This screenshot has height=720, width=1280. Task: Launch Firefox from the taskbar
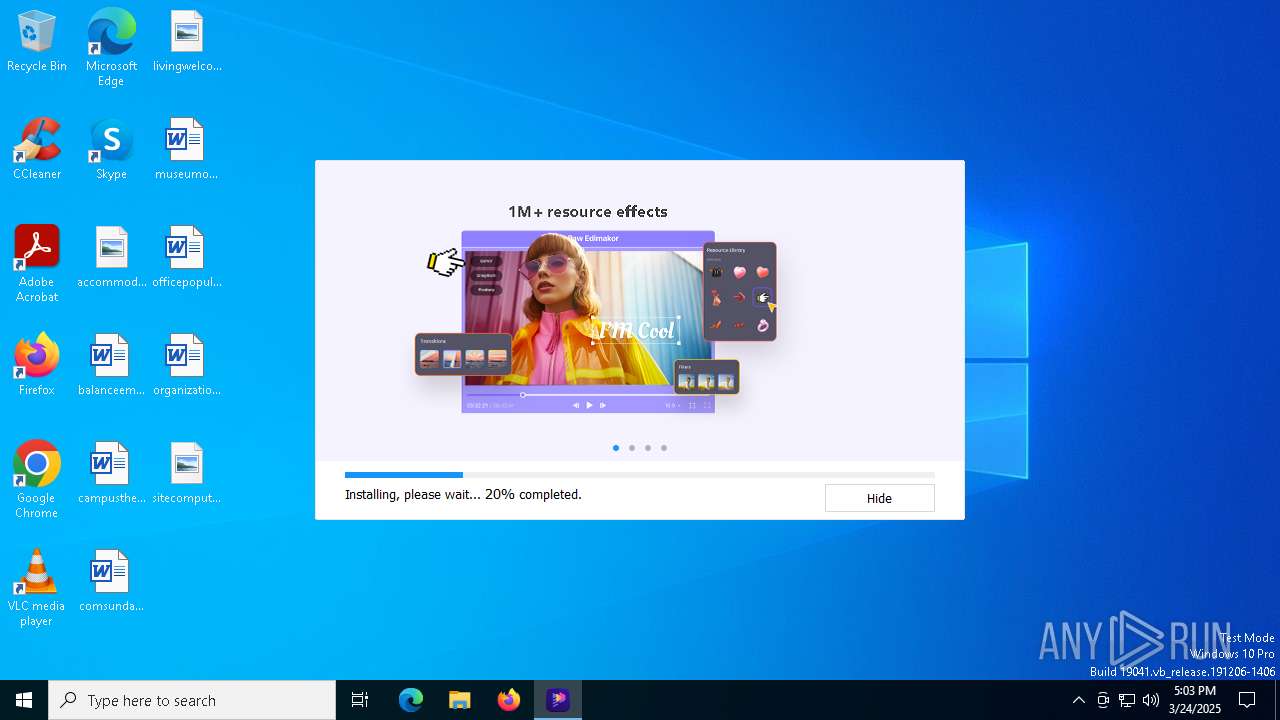point(509,700)
